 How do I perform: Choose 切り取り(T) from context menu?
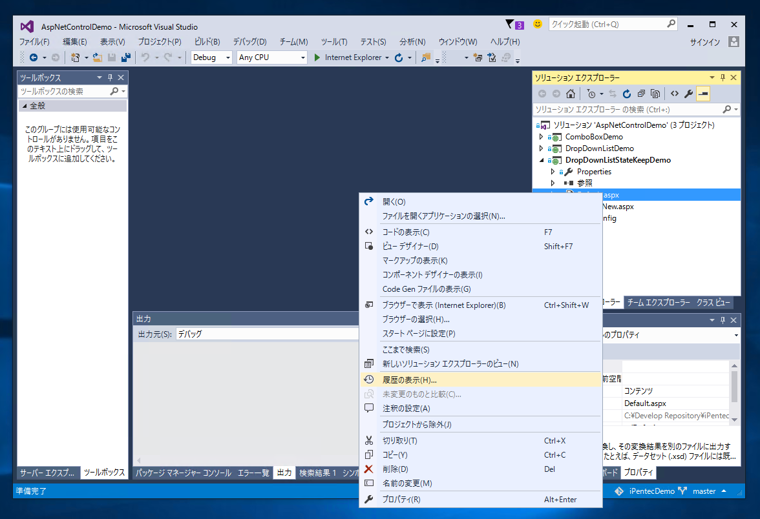coord(480,440)
